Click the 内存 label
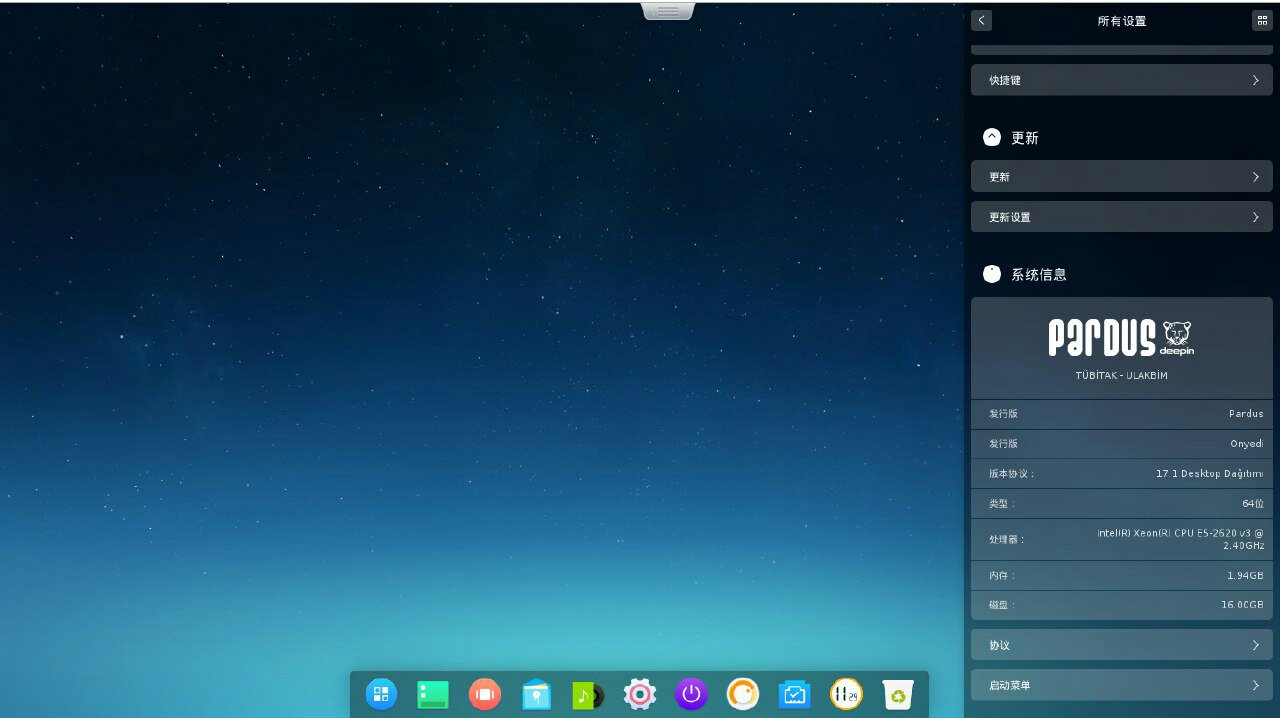 1002,576
